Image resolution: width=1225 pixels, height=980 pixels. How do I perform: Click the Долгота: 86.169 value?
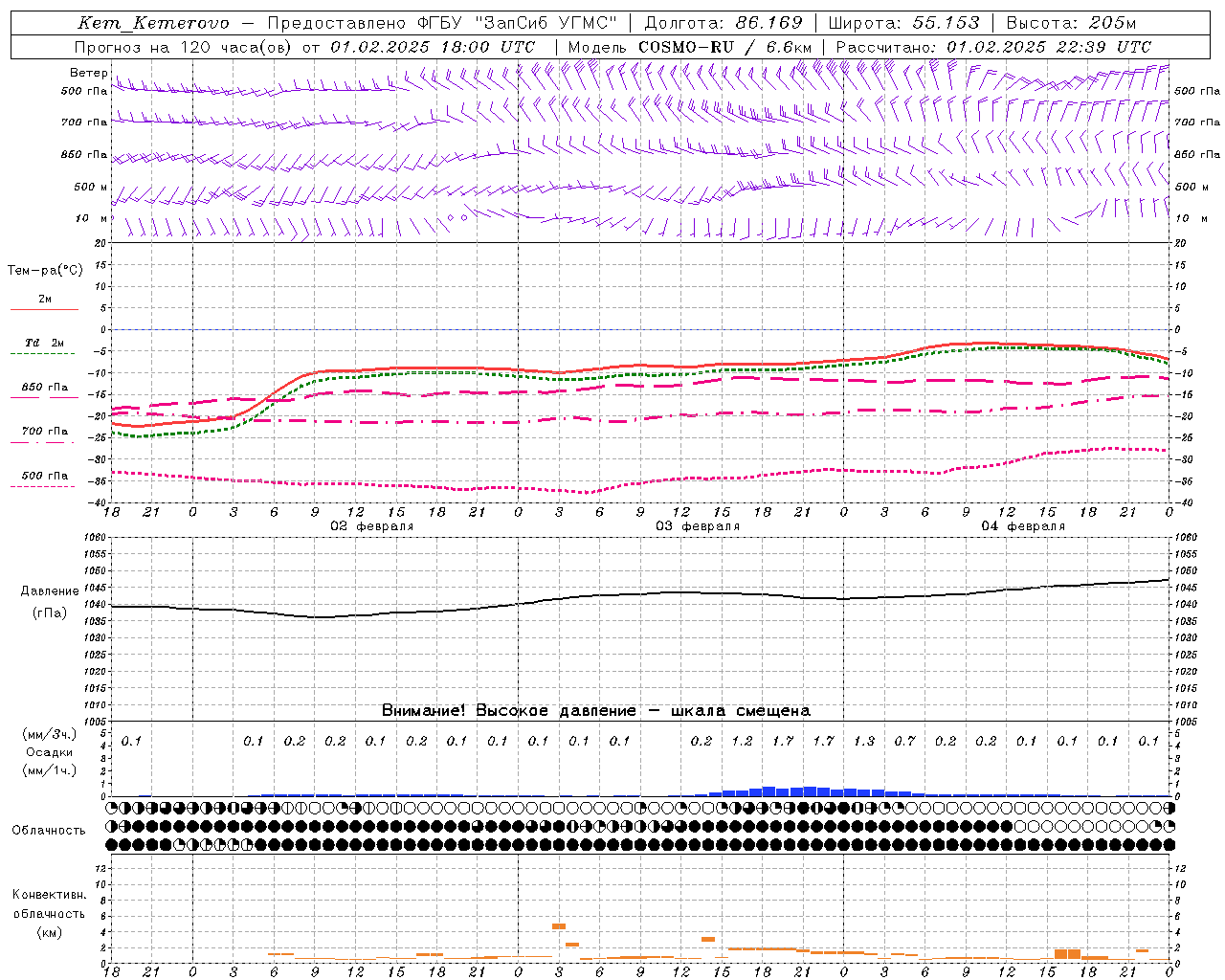(x=724, y=23)
